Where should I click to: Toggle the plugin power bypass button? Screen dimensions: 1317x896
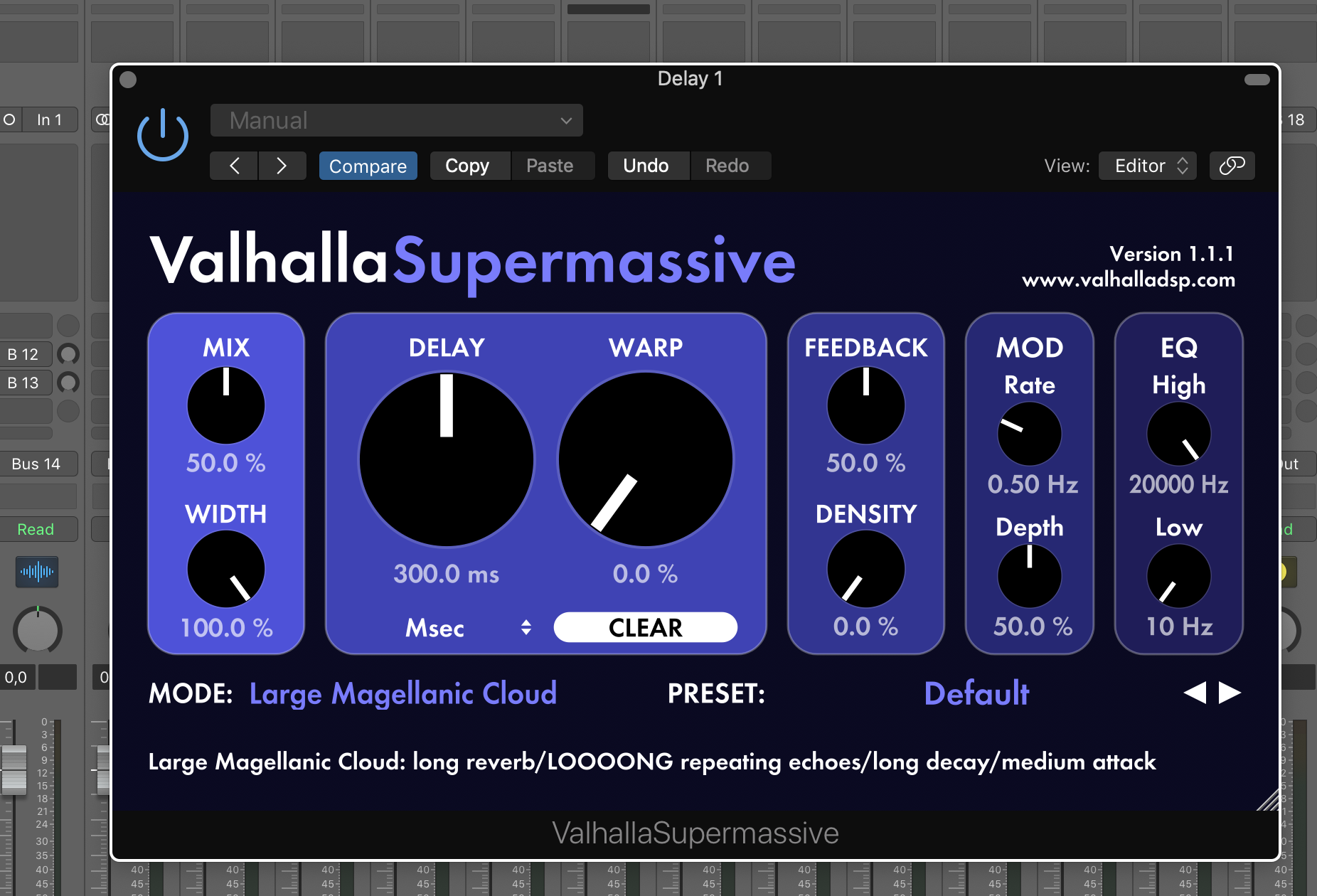[x=163, y=134]
